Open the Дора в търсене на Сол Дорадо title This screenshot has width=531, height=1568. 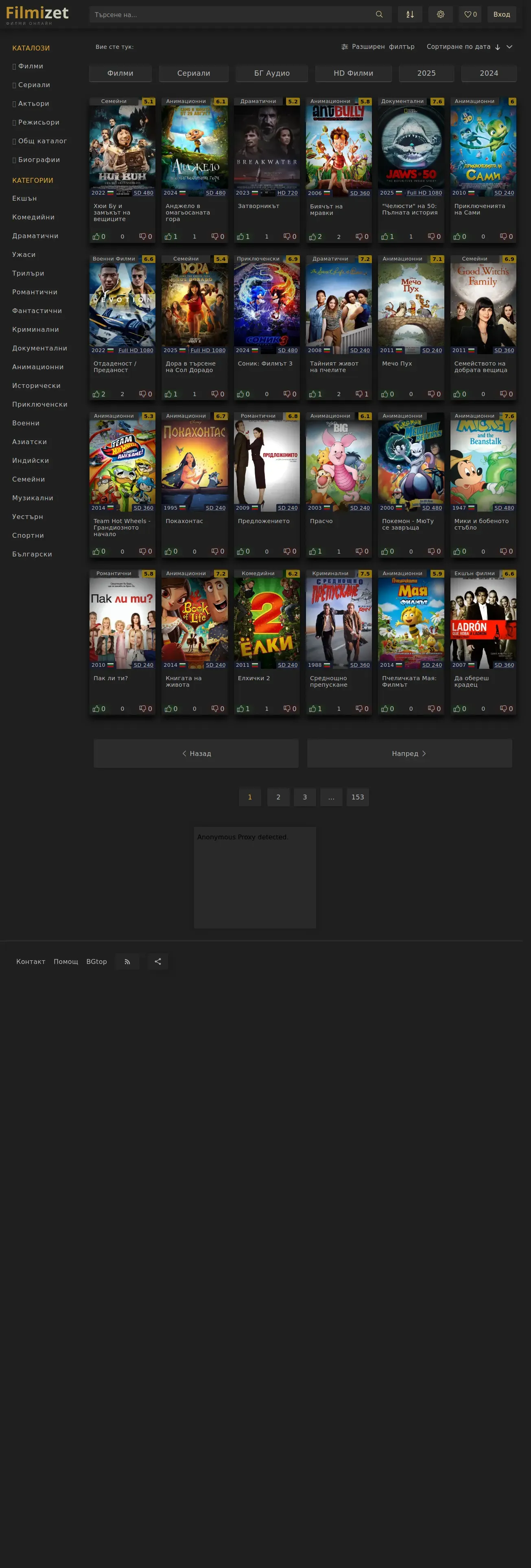tap(190, 367)
